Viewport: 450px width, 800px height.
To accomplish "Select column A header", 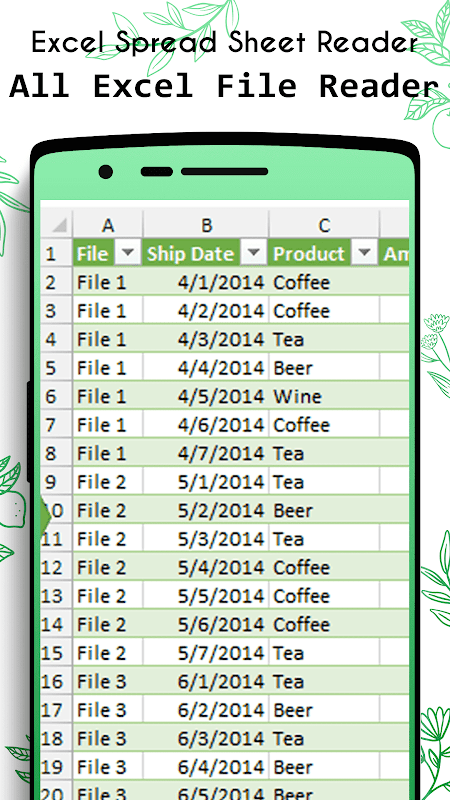I will [108, 225].
